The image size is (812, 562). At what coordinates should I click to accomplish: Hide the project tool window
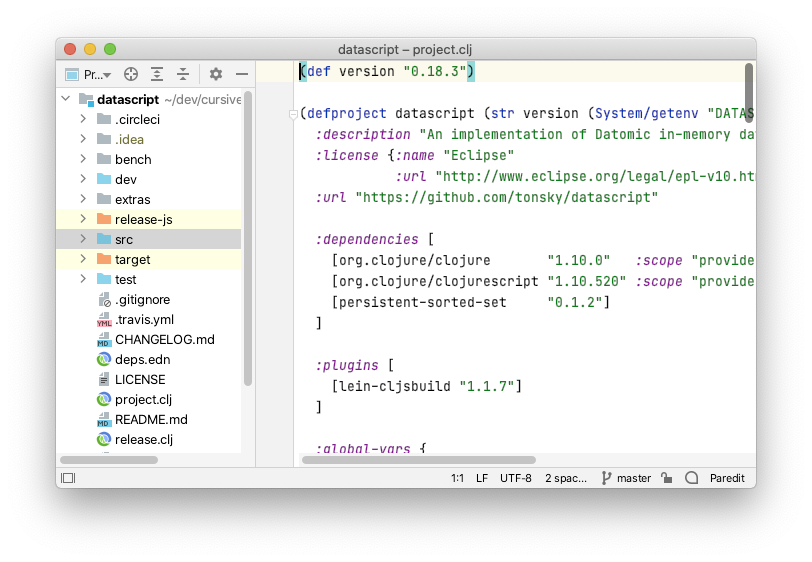tap(242, 75)
